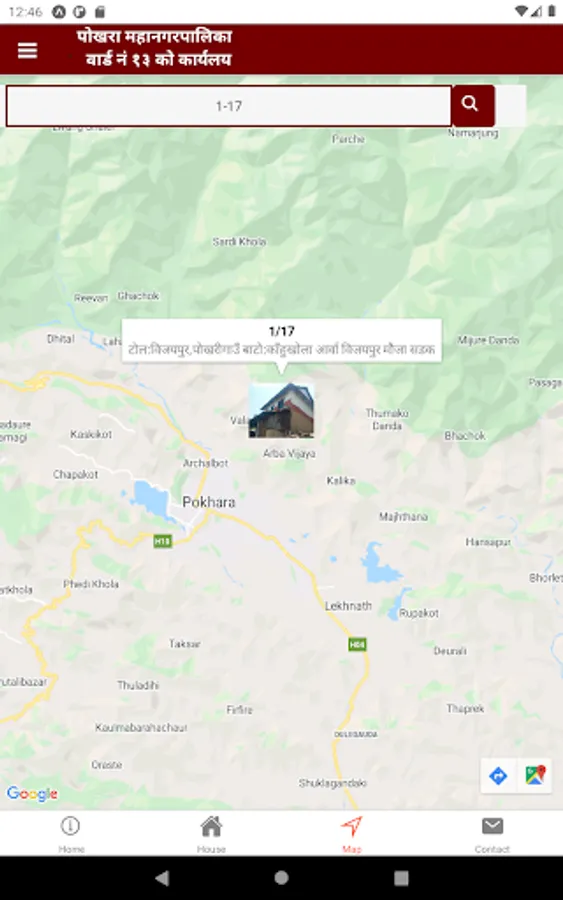Image resolution: width=563 pixels, height=900 pixels.
Task: Click the Google logo on map
Action: (32, 794)
